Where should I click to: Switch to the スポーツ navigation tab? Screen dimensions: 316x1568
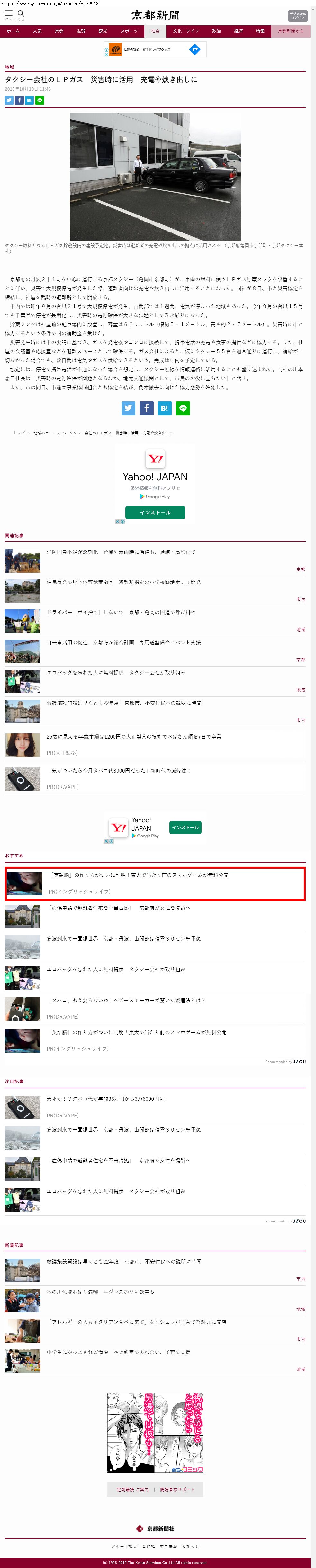pos(129,31)
